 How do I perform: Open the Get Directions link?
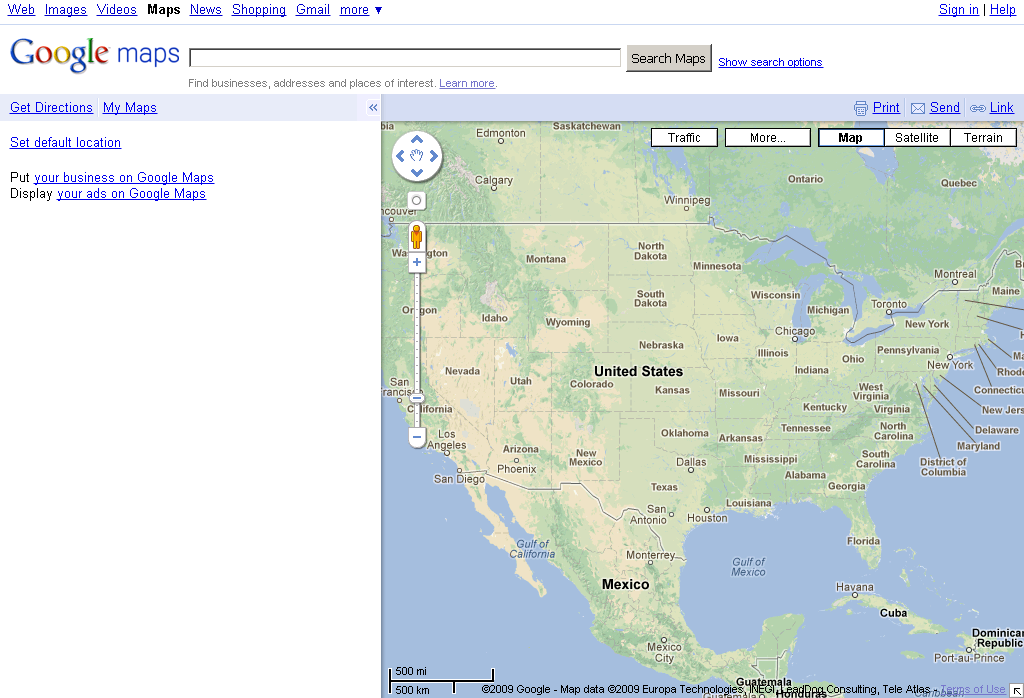[x=50, y=107]
